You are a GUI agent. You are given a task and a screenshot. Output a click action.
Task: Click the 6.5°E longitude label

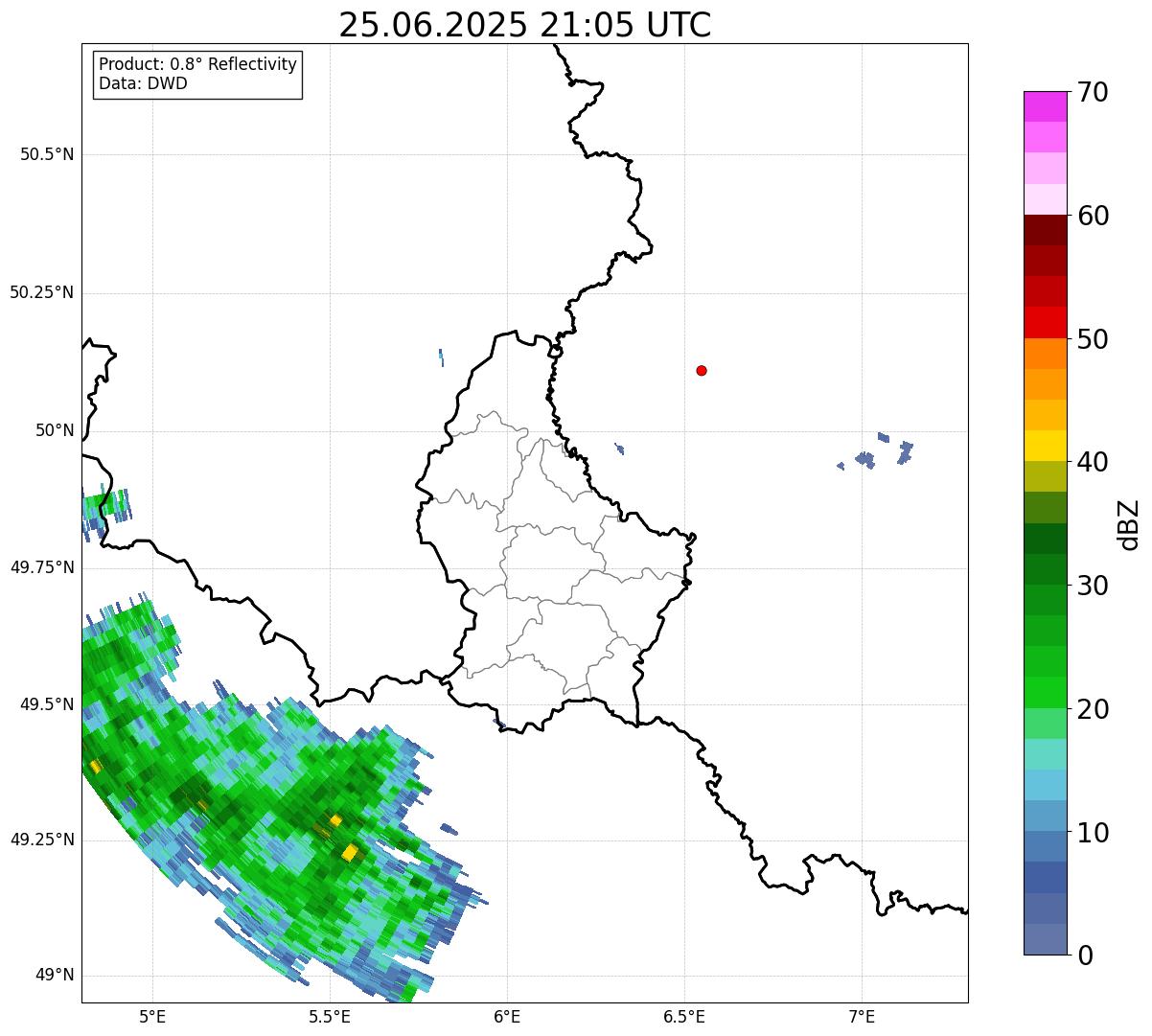click(684, 1017)
